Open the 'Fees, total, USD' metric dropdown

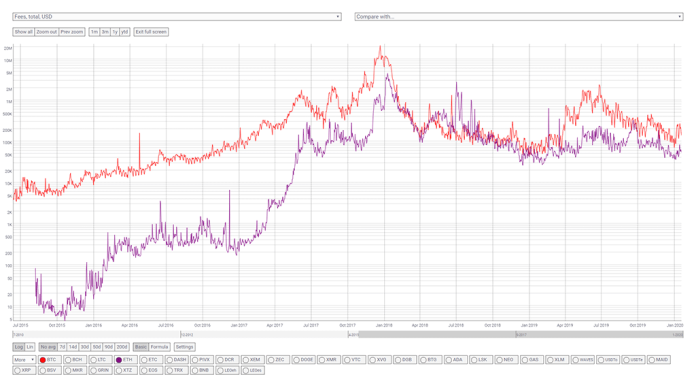click(177, 16)
